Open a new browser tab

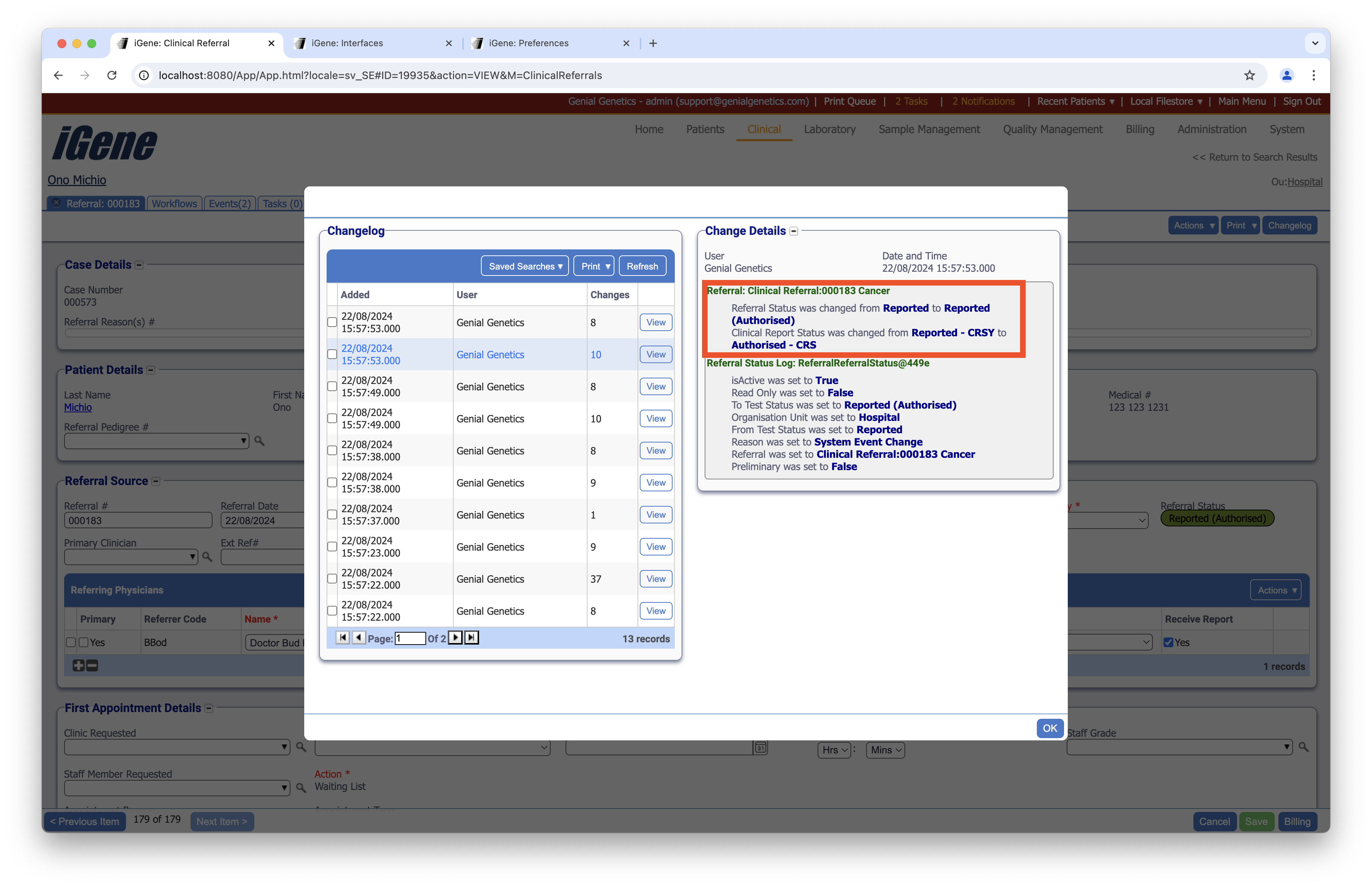tap(653, 43)
